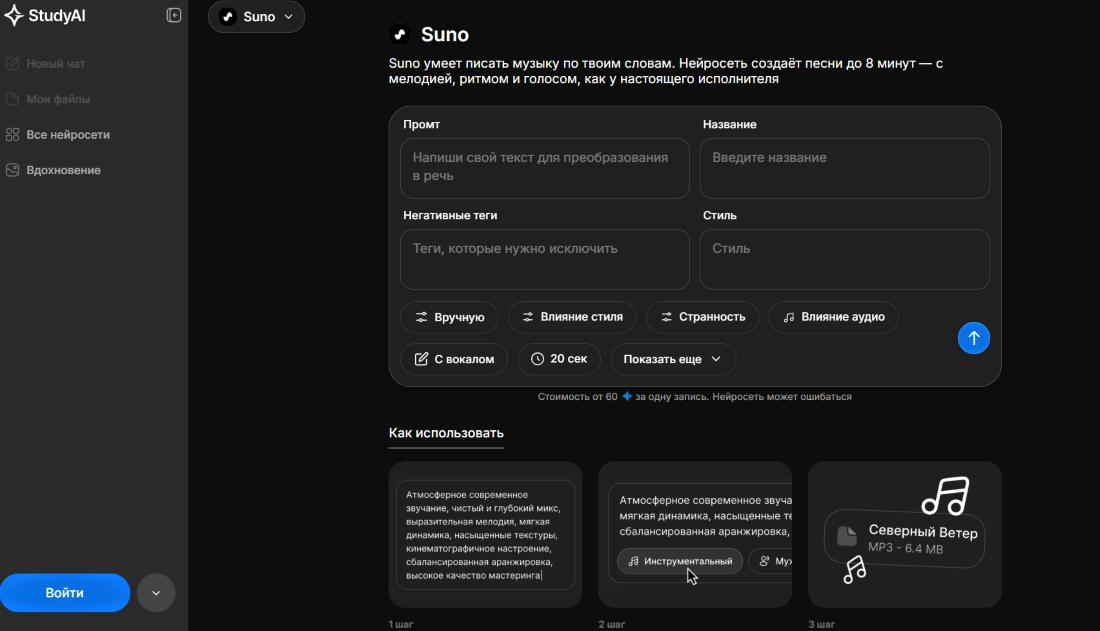Click the Влияние стиля sliders icon
This screenshot has width=1100, height=631.
click(x=528, y=317)
